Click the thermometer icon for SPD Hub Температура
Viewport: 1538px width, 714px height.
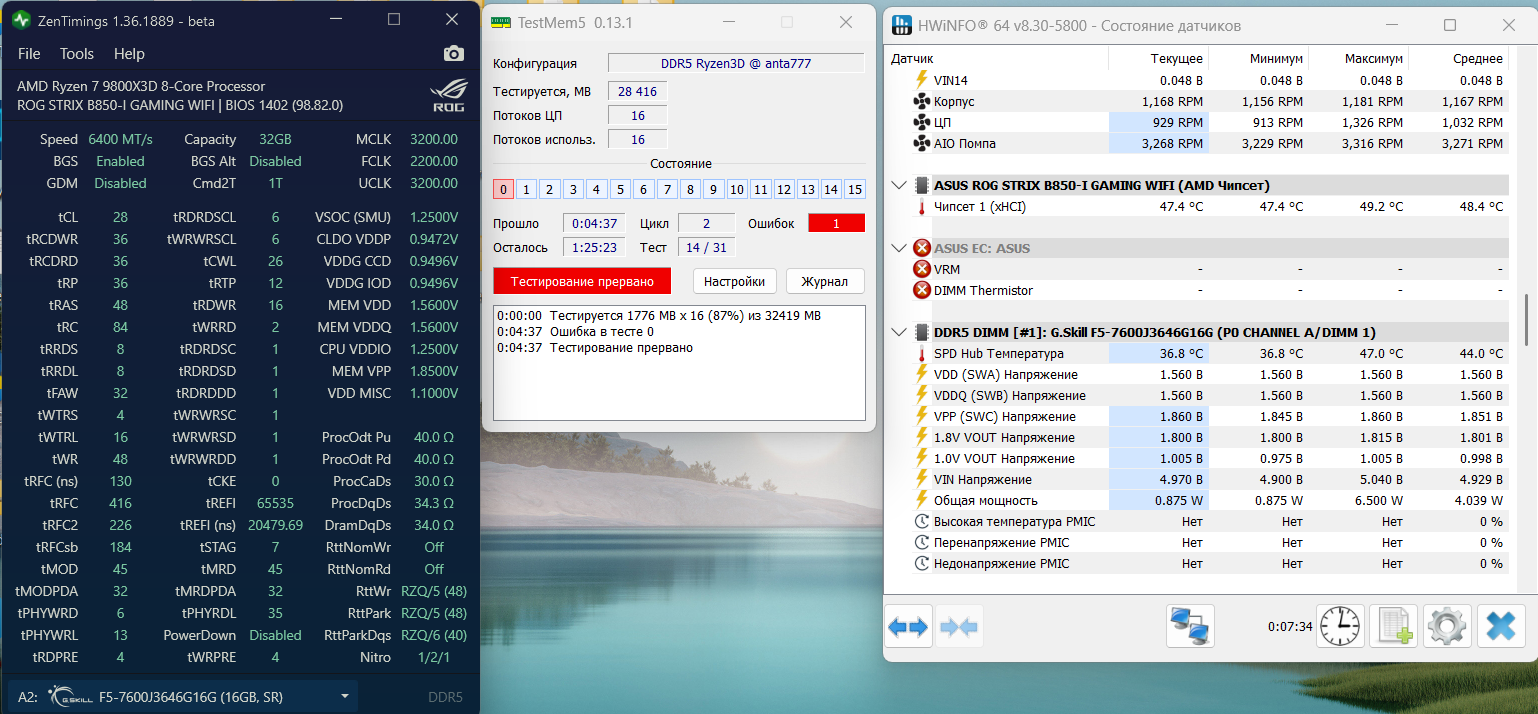tap(922, 353)
